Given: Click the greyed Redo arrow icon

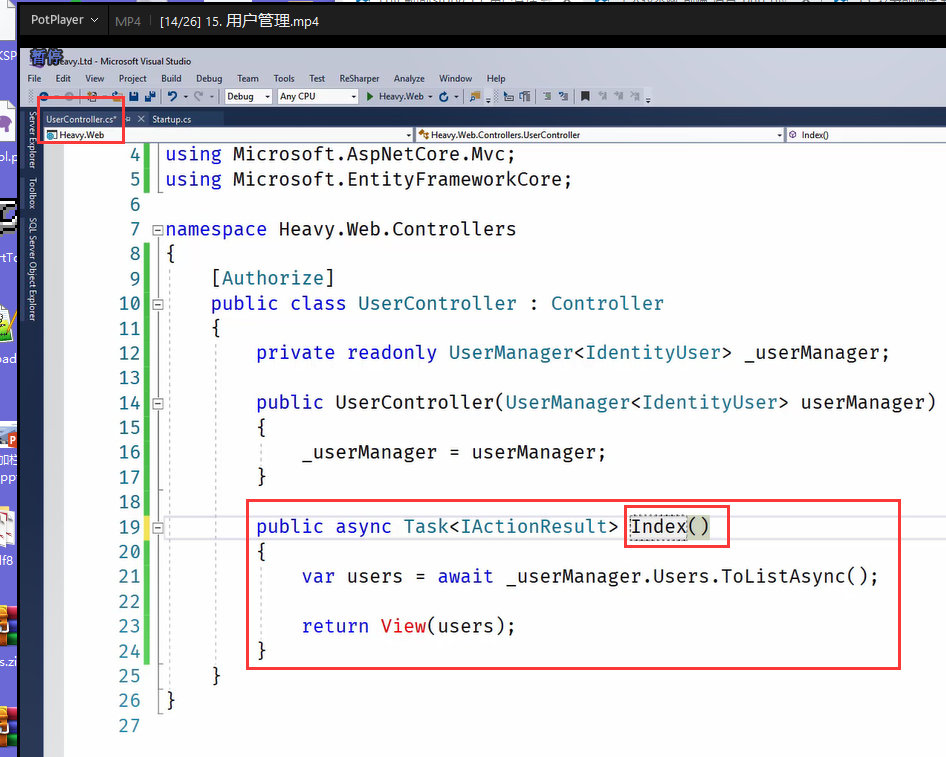Looking at the screenshot, I should click(198, 97).
